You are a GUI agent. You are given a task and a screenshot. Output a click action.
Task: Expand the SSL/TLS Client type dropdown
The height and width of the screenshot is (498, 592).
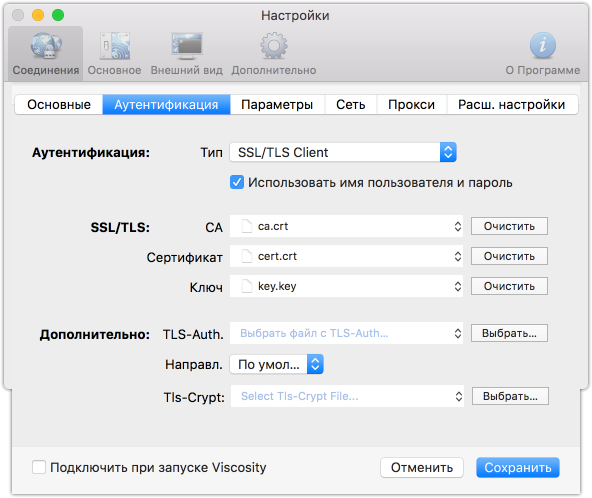click(343, 152)
